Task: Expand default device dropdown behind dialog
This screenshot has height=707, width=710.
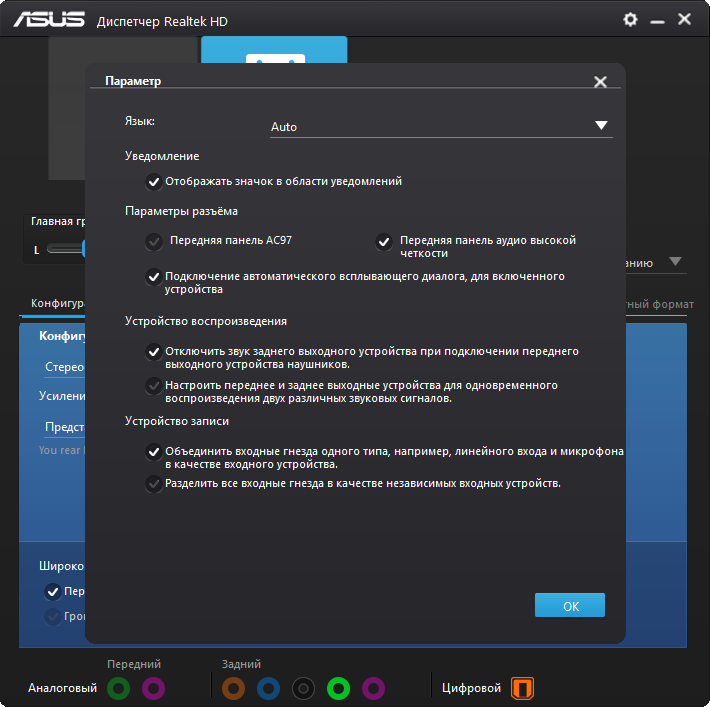Action: pos(675,262)
